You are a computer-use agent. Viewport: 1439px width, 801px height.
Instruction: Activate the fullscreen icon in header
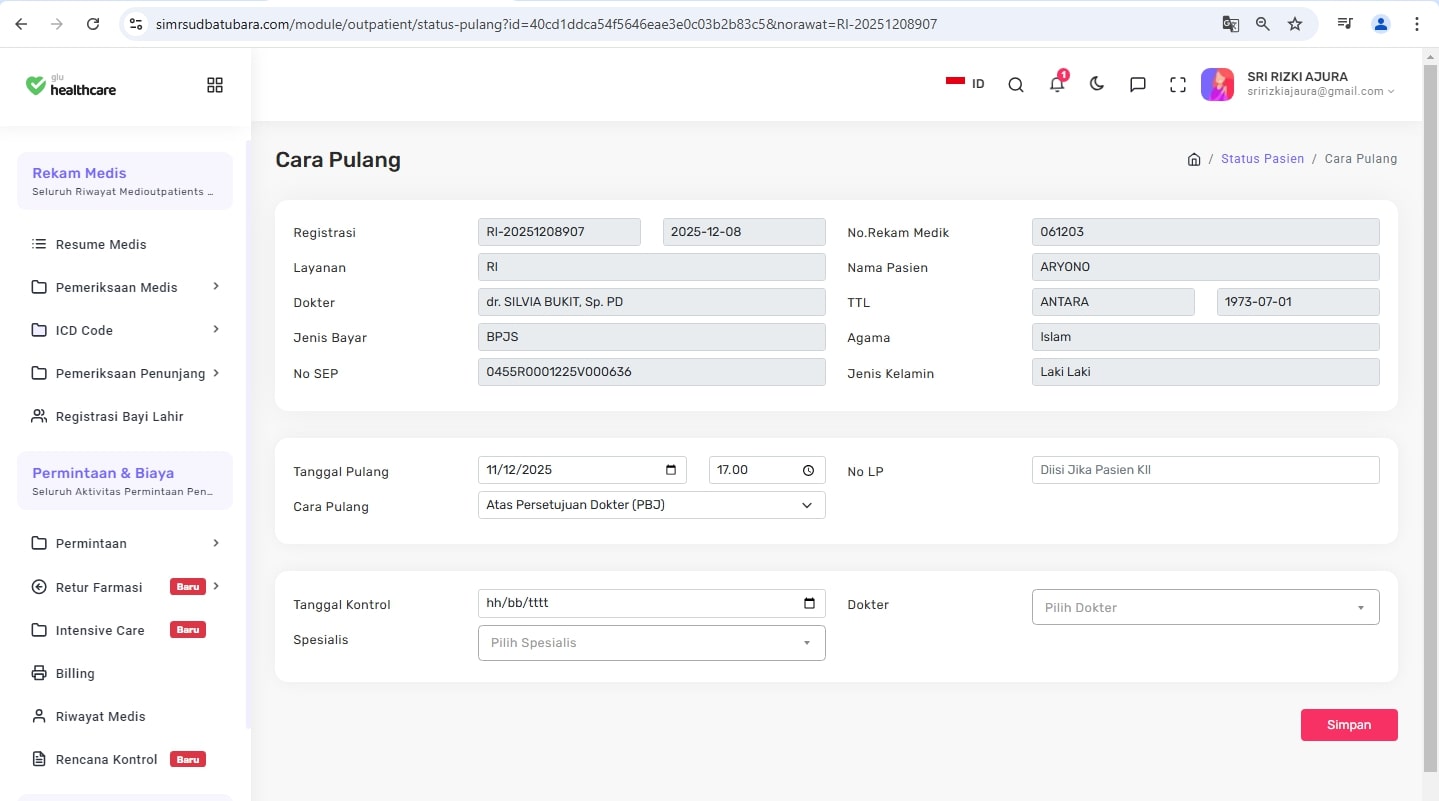[x=1178, y=85]
